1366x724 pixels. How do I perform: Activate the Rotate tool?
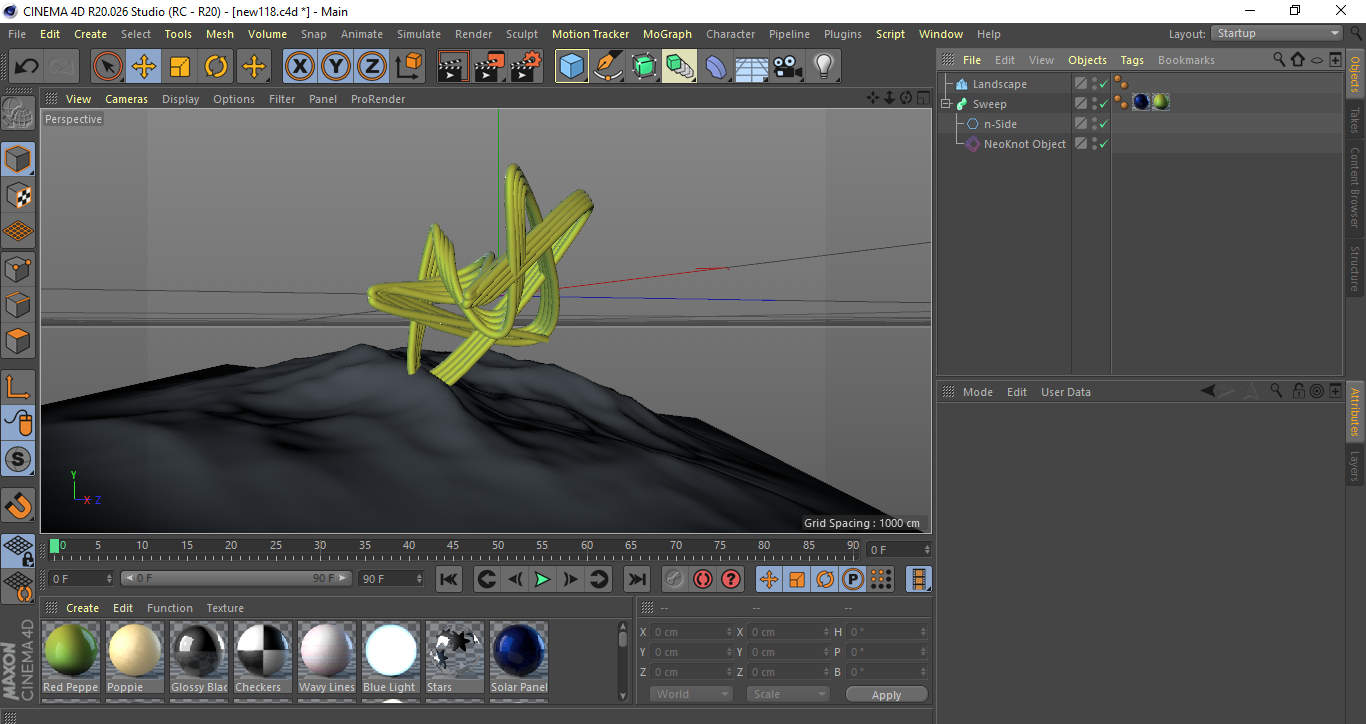[x=216, y=67]
